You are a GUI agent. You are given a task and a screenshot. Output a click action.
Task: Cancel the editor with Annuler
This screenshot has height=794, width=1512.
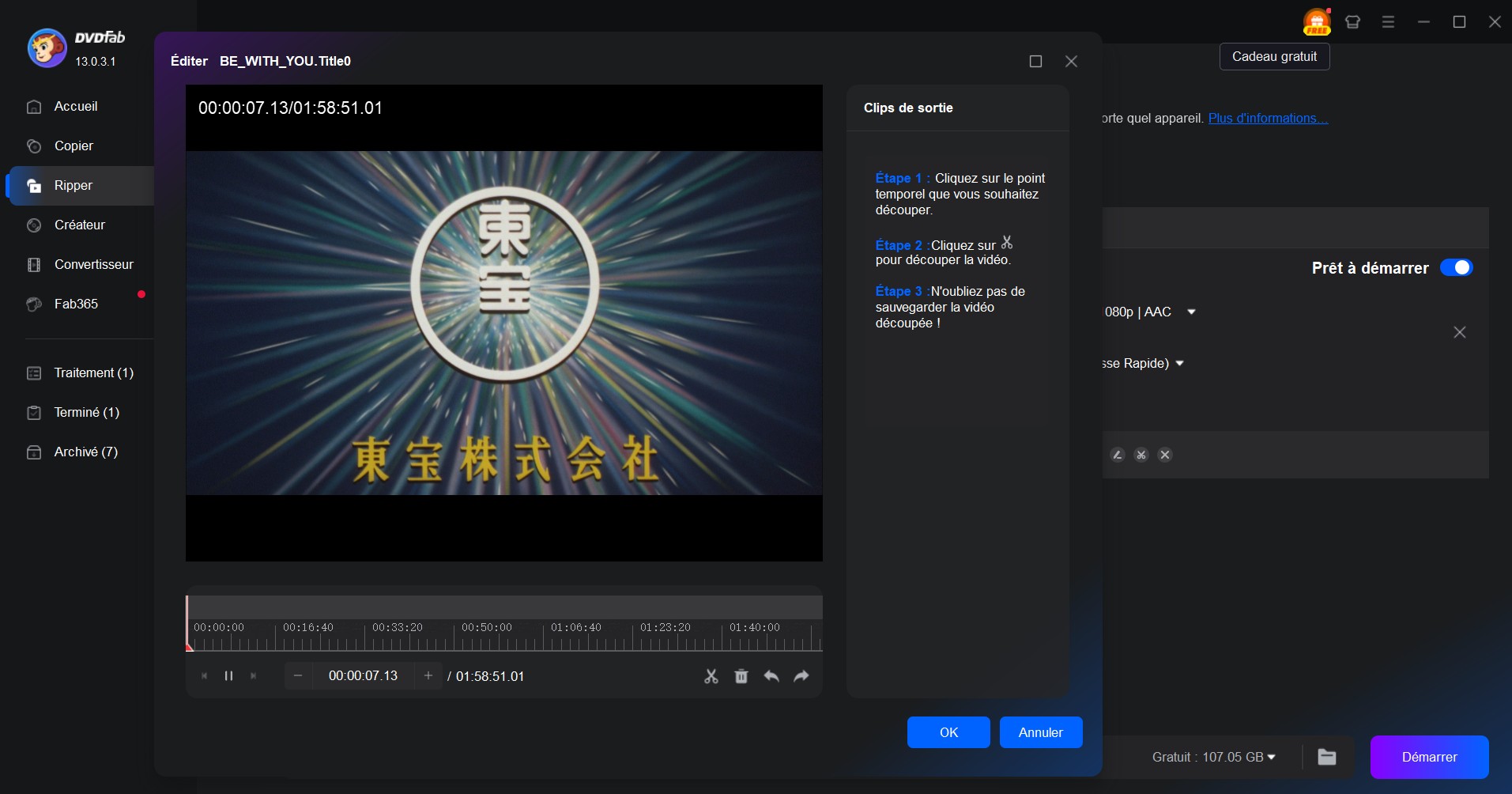[1041, 732]
